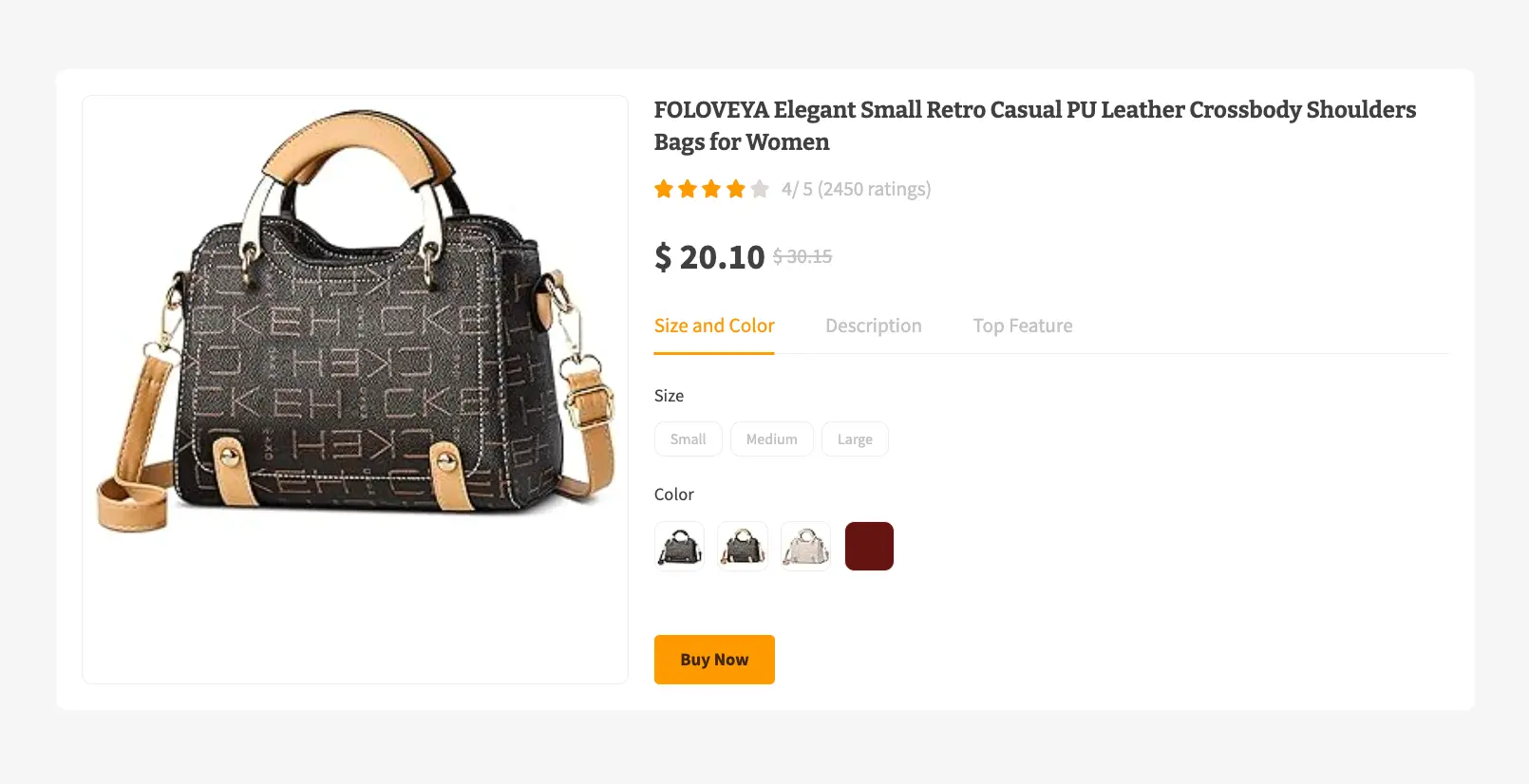
Task: Click the fifth gray star to rate
Action: [x=760, y=189]
